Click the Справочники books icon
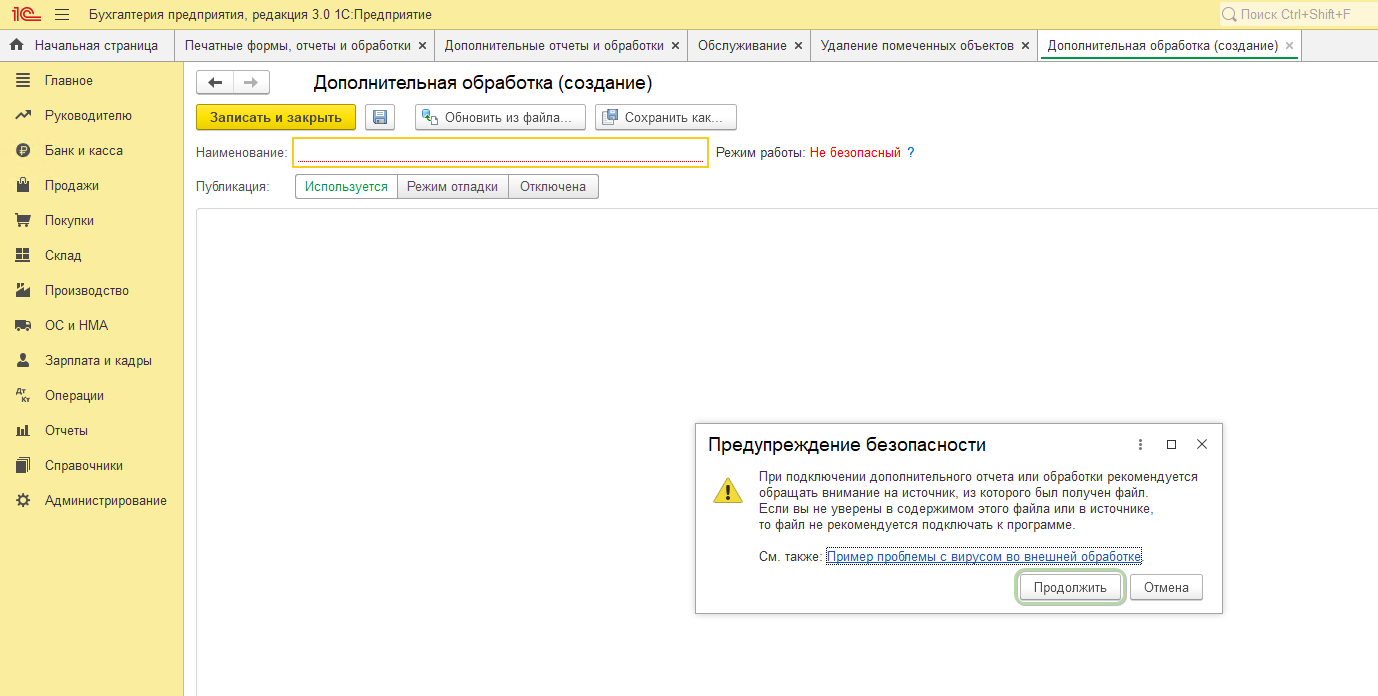 23,465
